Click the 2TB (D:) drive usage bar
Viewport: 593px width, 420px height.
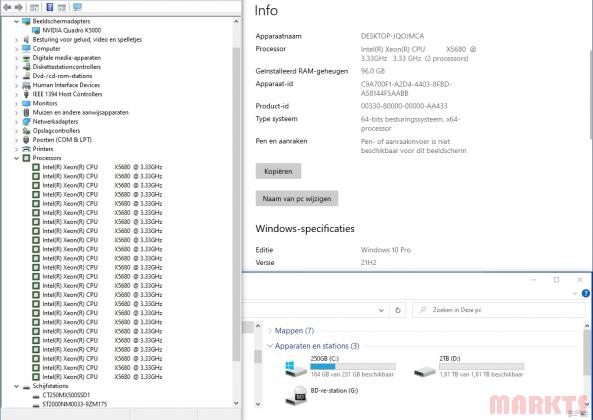pyautogui.click(x=481, y=366)
